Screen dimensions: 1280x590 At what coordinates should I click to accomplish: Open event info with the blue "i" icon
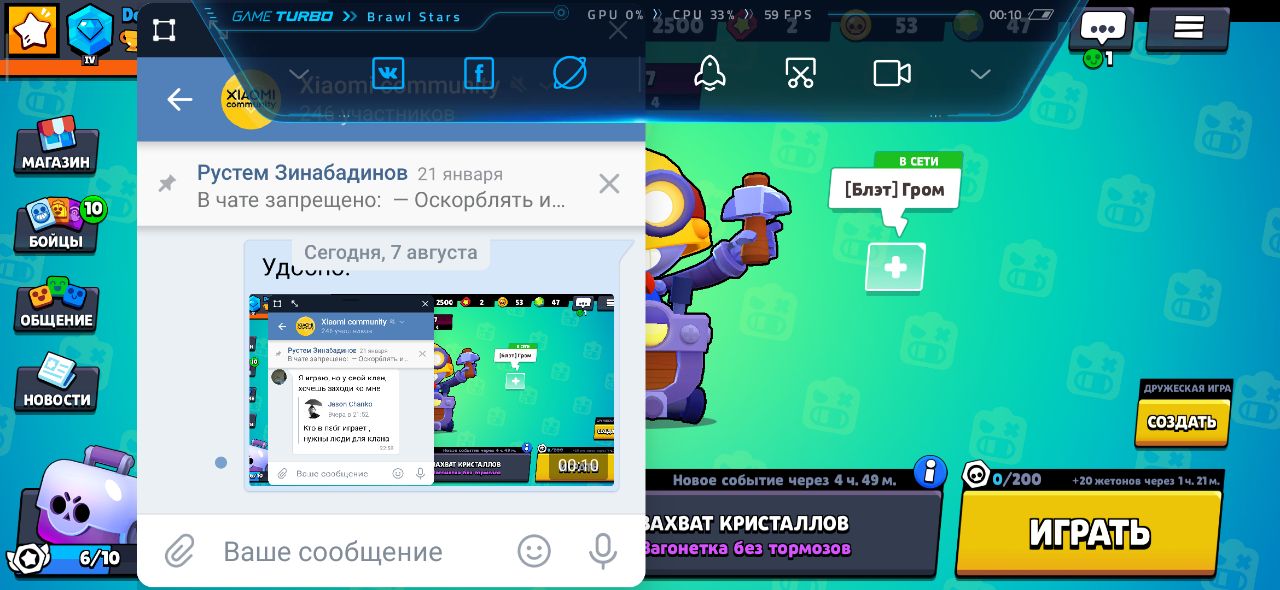930,471
